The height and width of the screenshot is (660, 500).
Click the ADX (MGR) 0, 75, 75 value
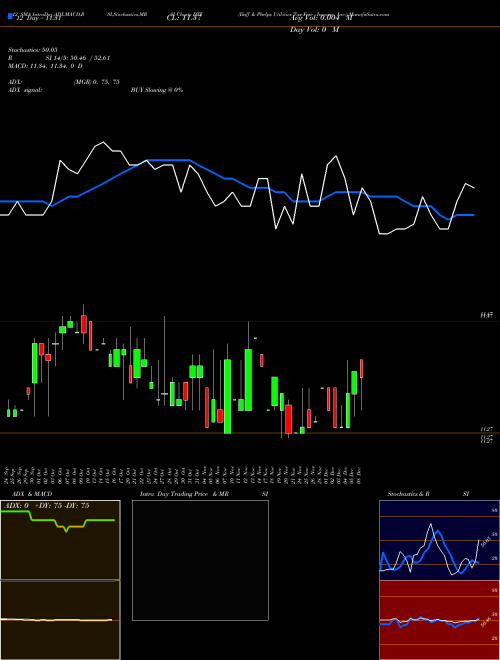pyautogui.click(x=97, y=82)
